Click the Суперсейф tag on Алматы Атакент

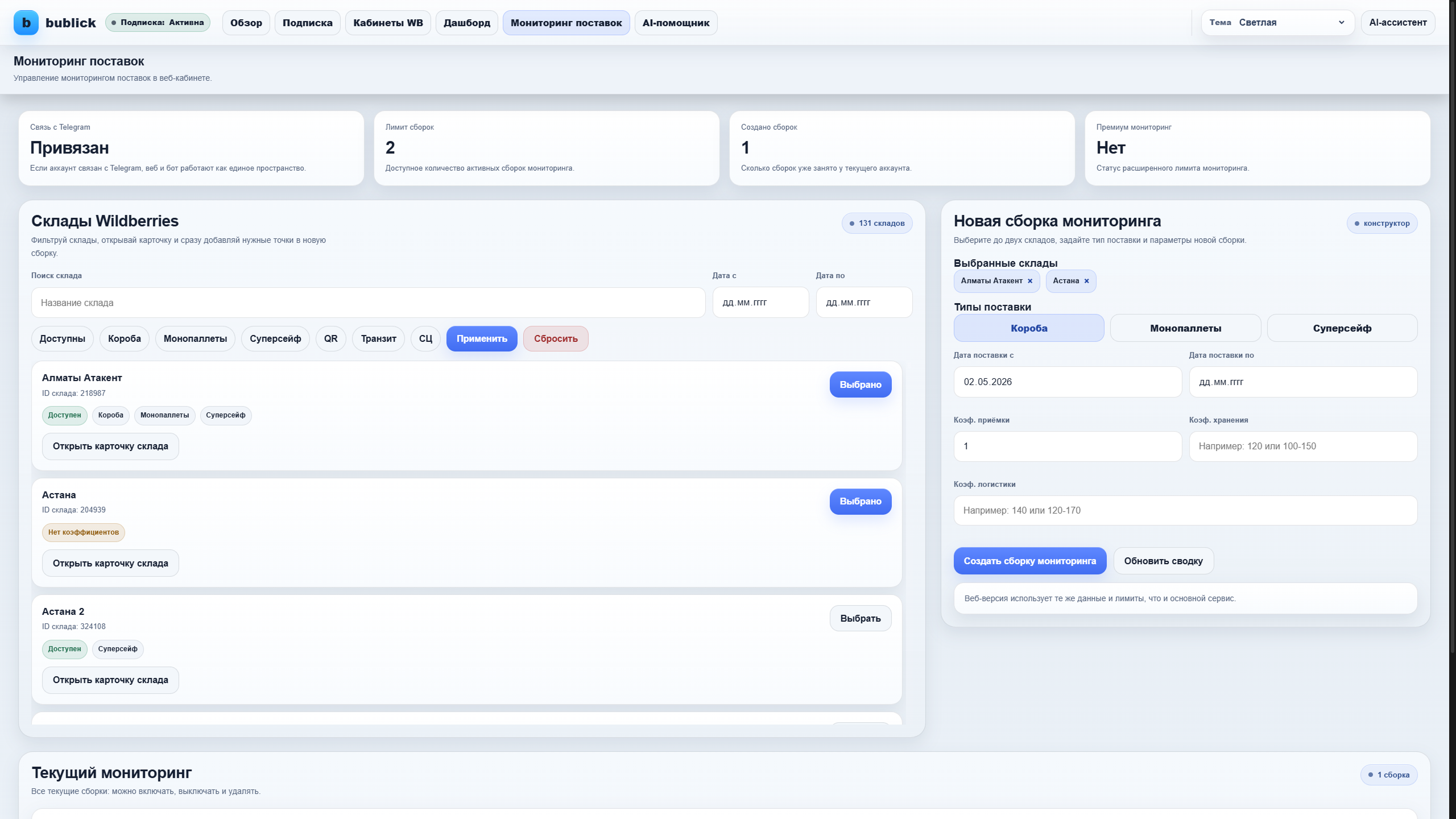click(x=226, y=415)
